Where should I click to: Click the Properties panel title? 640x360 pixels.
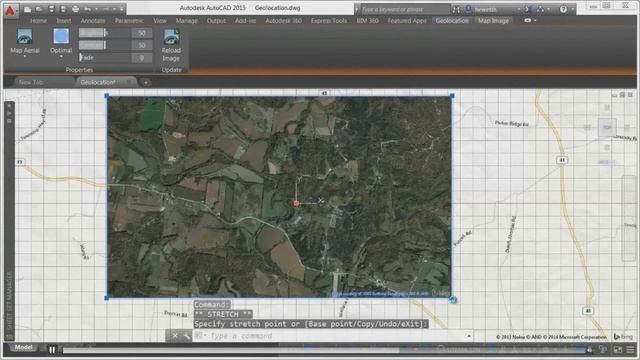pos(79,70)
